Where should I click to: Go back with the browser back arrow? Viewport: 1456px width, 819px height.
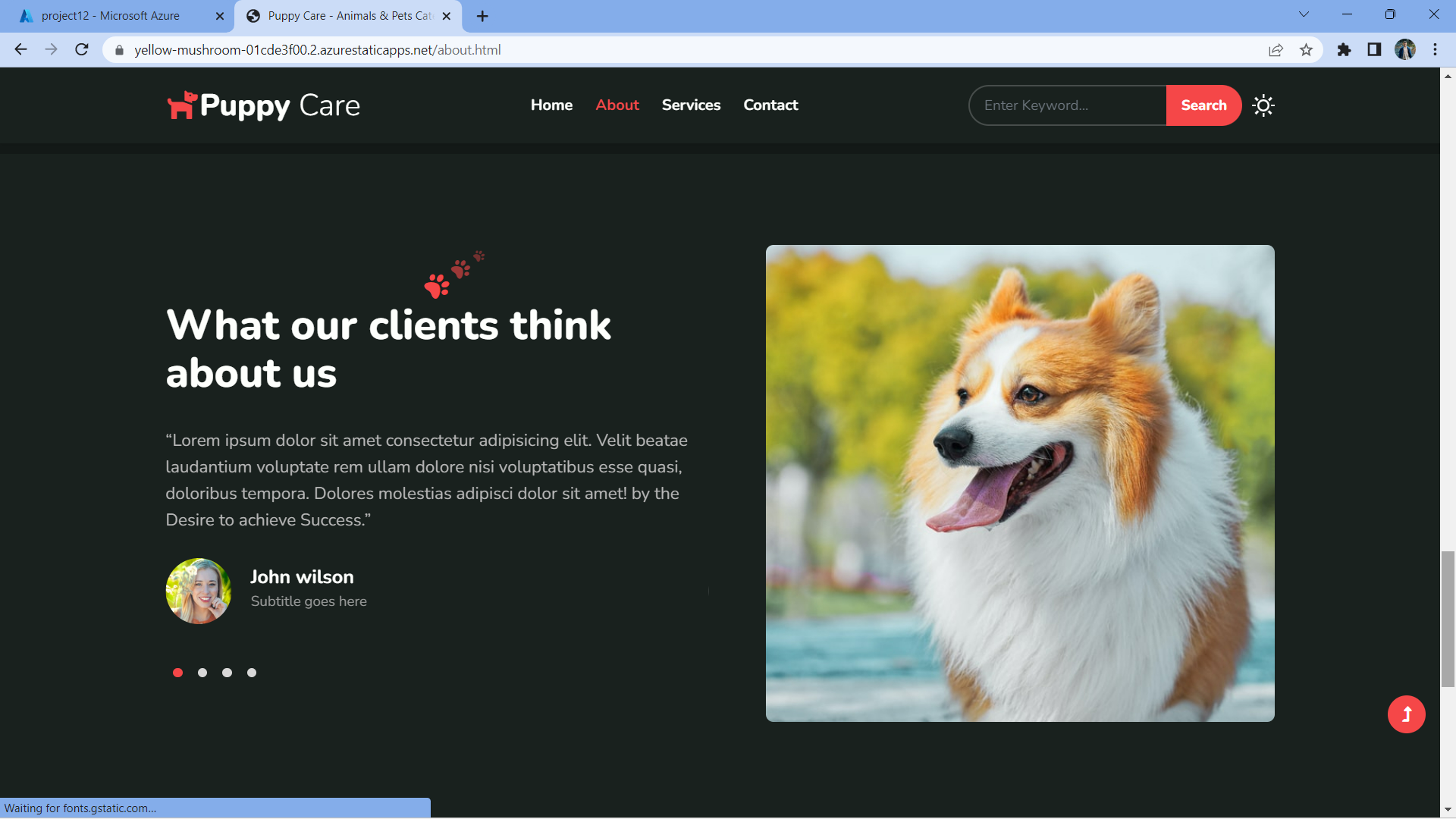20,50
